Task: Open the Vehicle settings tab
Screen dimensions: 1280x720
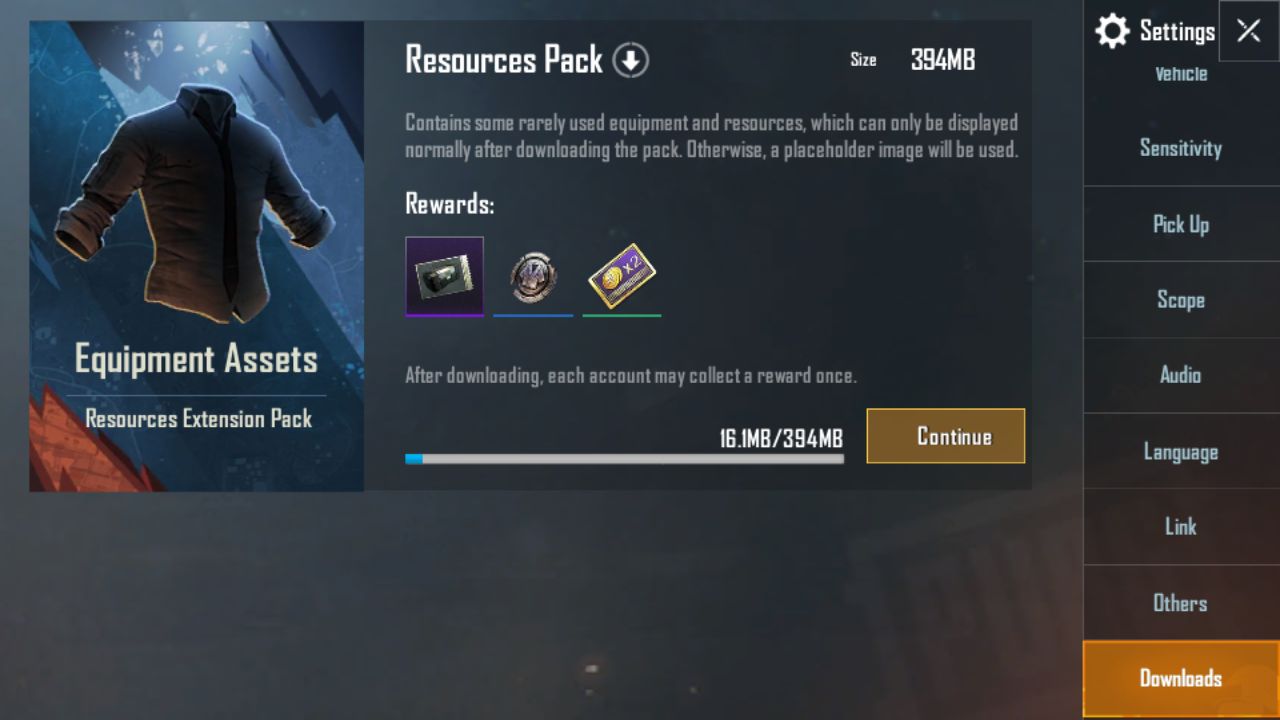Action: tap(1181, 74)
